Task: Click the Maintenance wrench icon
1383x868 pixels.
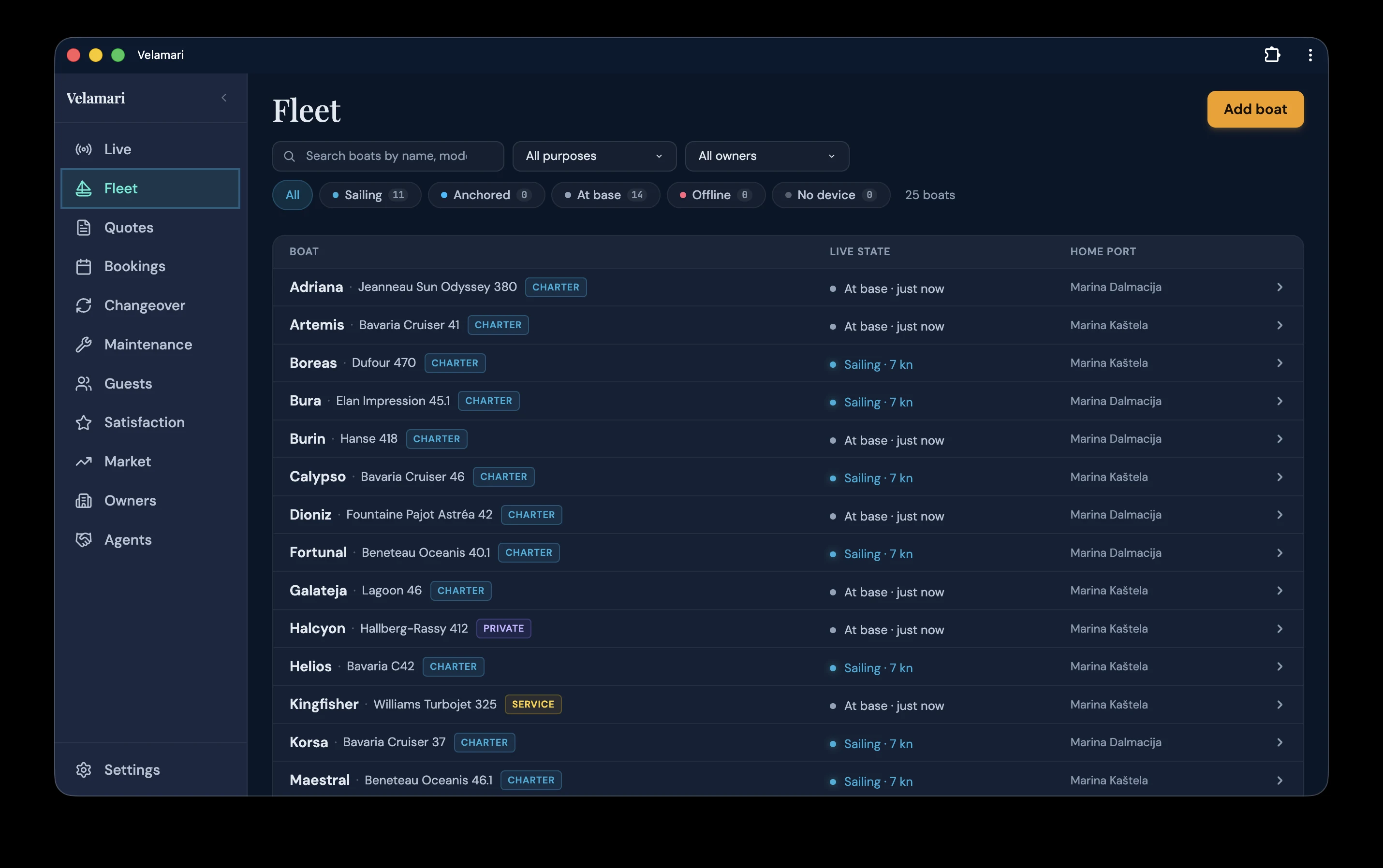Action: tap(84, 345)
